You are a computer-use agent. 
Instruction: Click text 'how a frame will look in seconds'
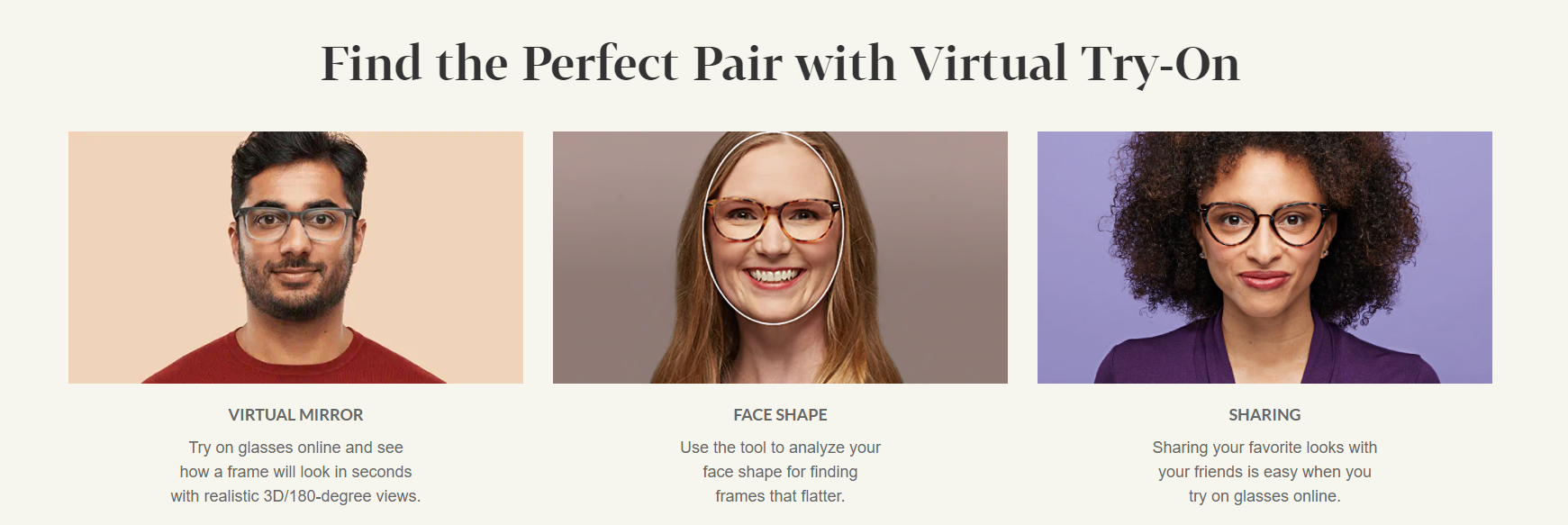295,472
